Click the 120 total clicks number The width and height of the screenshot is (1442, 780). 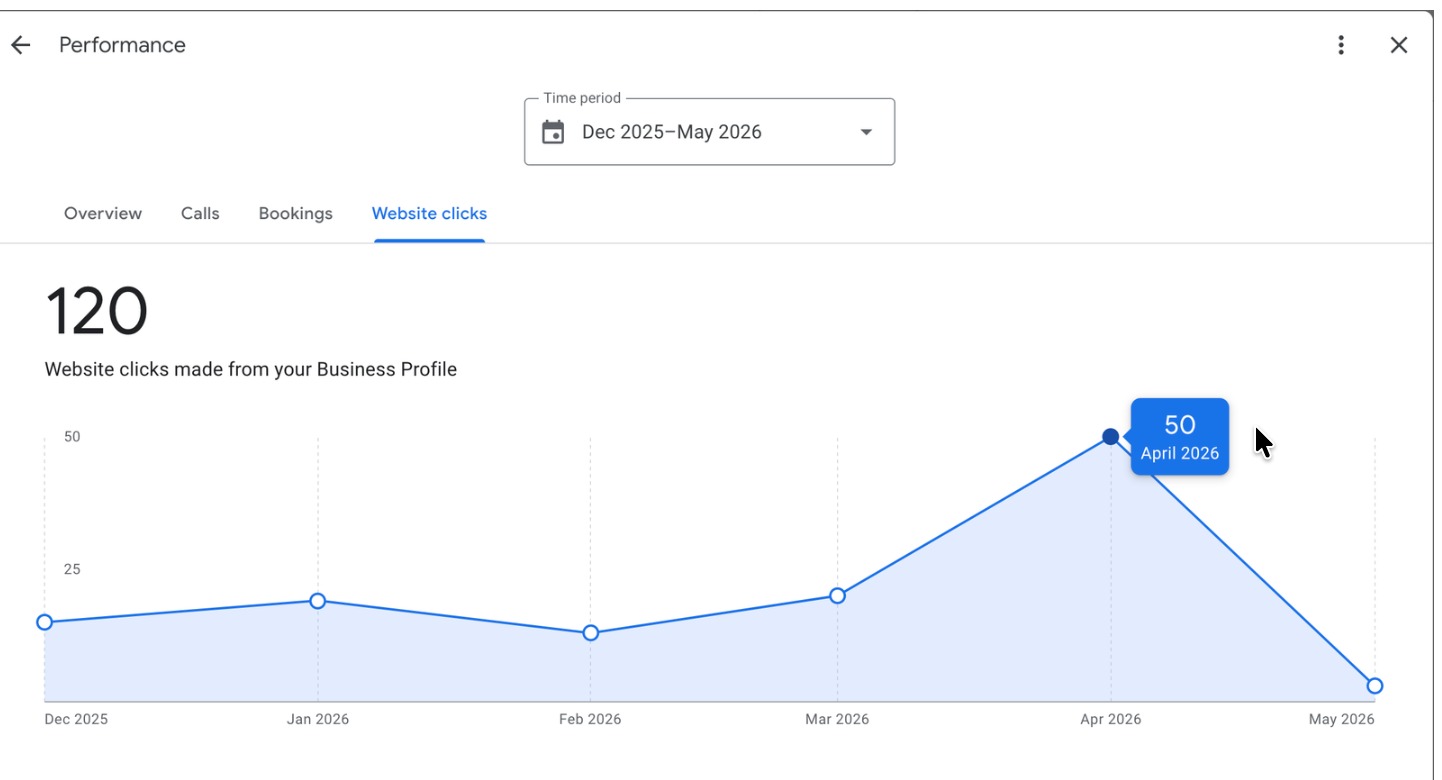[x=96, y=311]
